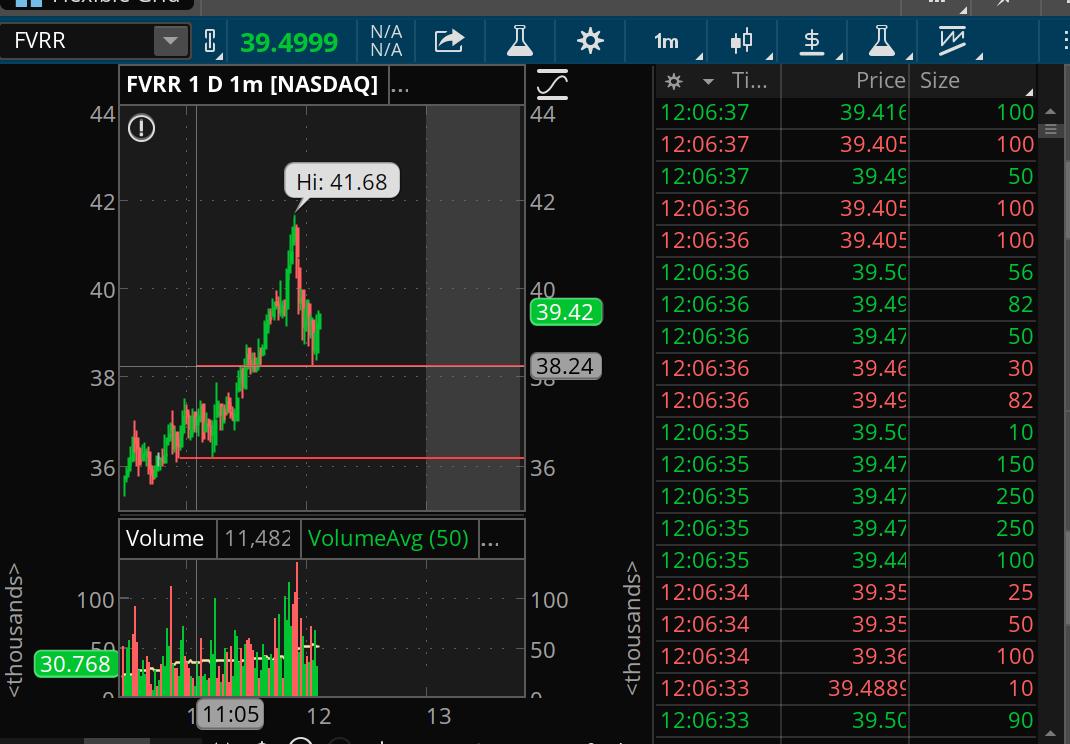The width and height of the screenshot is (1070, 744).
Task: Open the studies flask icon beside share
Action: (519, 41)
